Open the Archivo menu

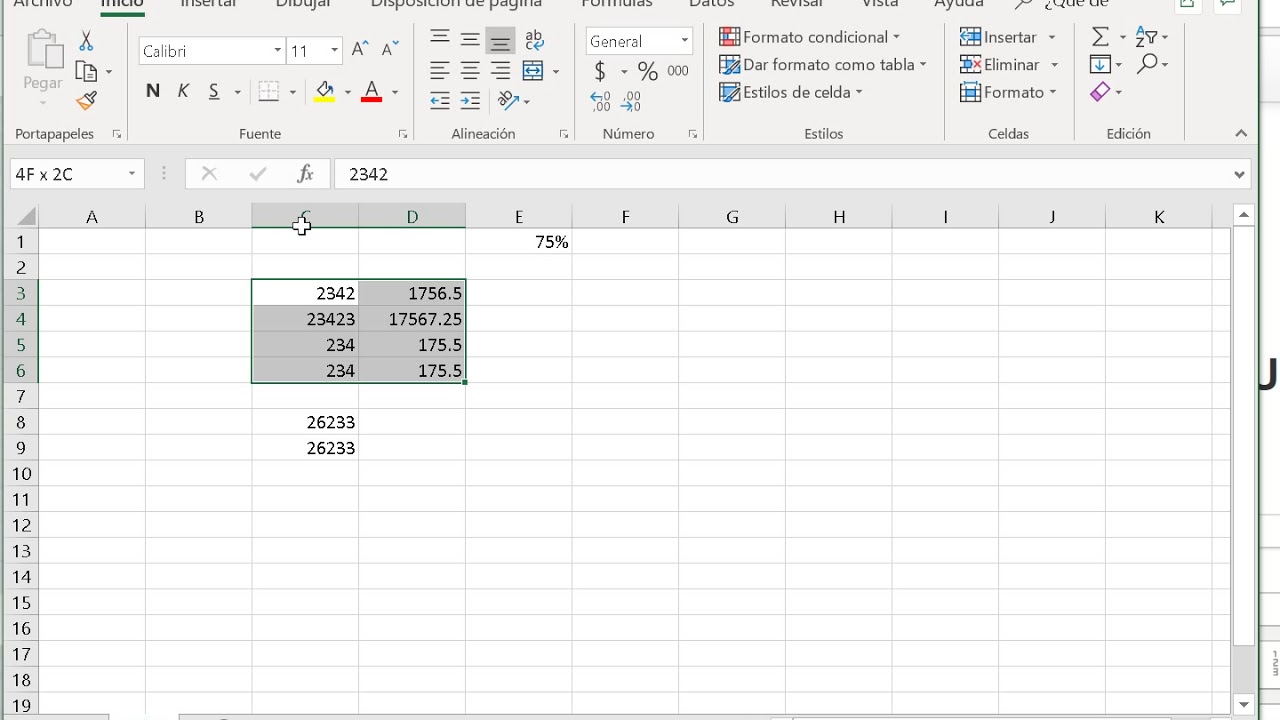click(x=42, y=4)
